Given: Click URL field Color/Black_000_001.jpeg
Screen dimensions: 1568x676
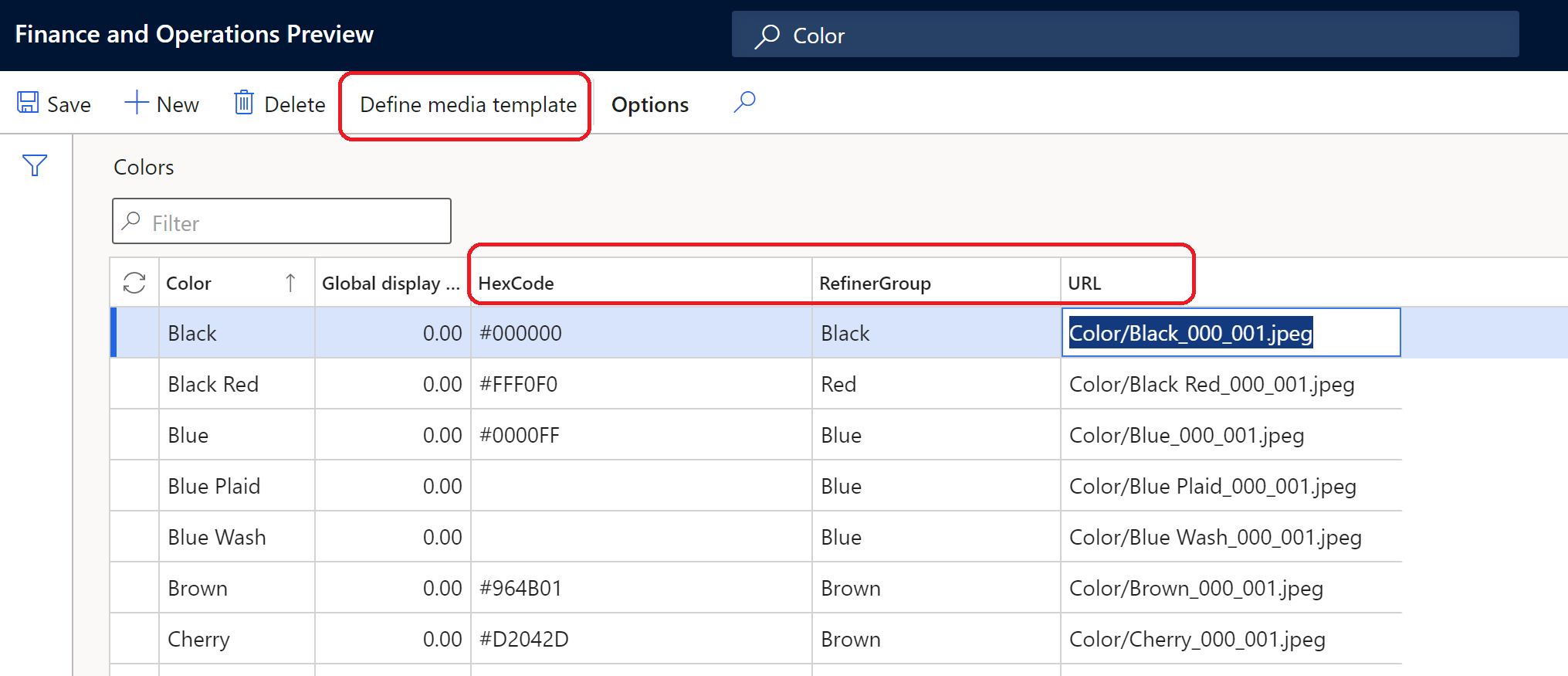Looking at the screenshot, I should pyautogui.click(x=1231, y=332).
